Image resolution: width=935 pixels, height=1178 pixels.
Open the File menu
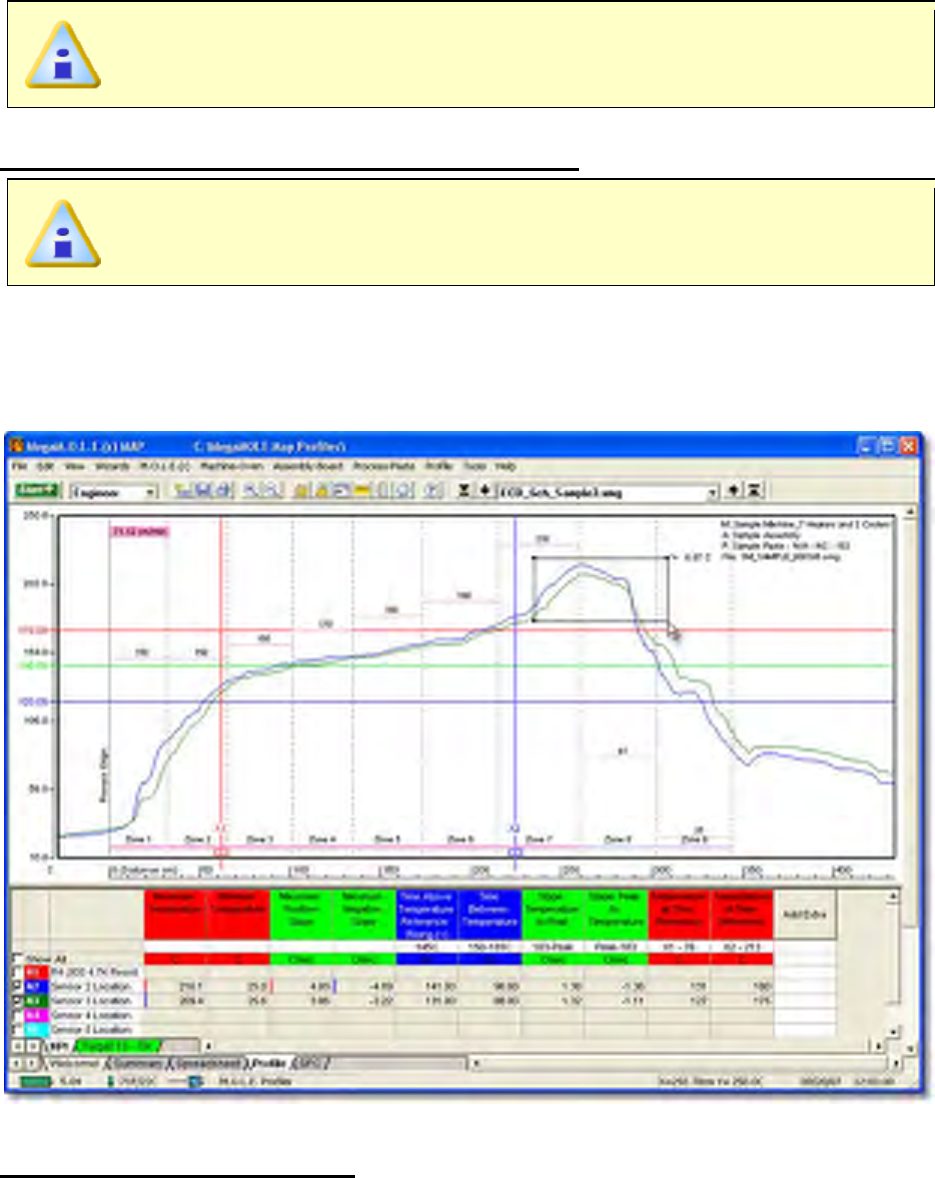(20, 467)
